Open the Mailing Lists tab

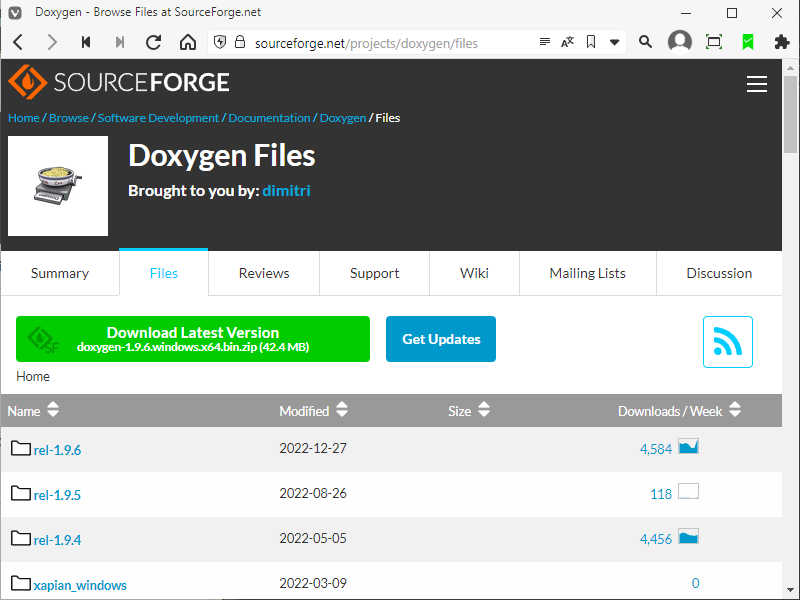[588, 273]
